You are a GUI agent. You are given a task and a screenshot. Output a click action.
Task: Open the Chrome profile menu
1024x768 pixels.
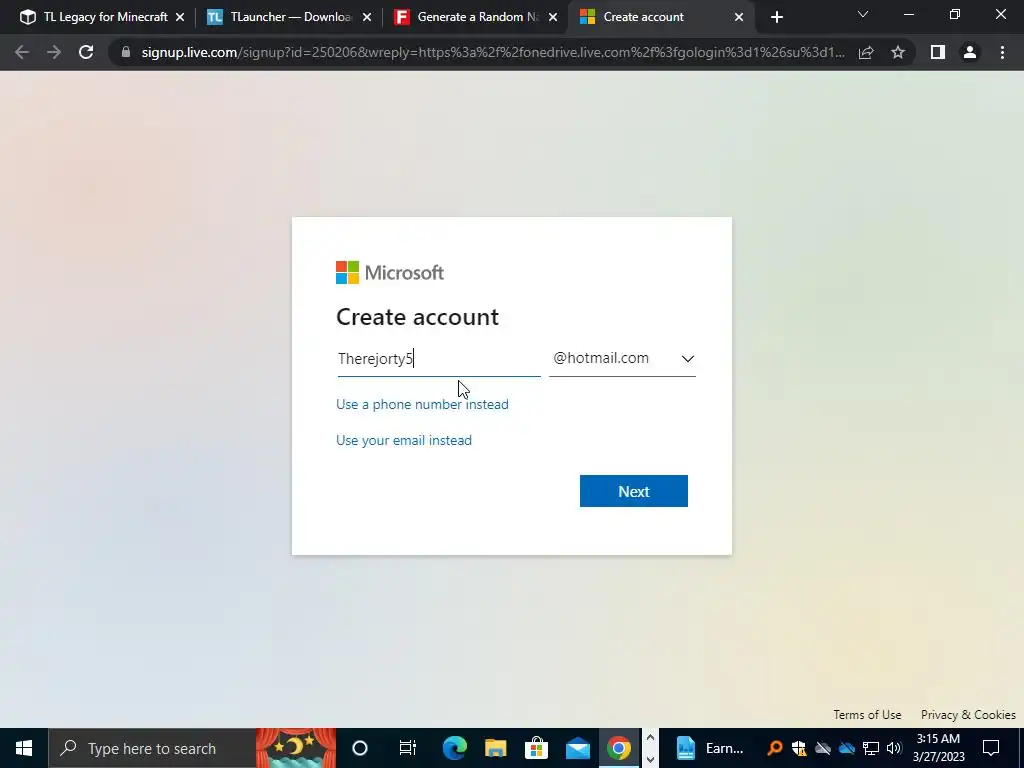(970, 52)
